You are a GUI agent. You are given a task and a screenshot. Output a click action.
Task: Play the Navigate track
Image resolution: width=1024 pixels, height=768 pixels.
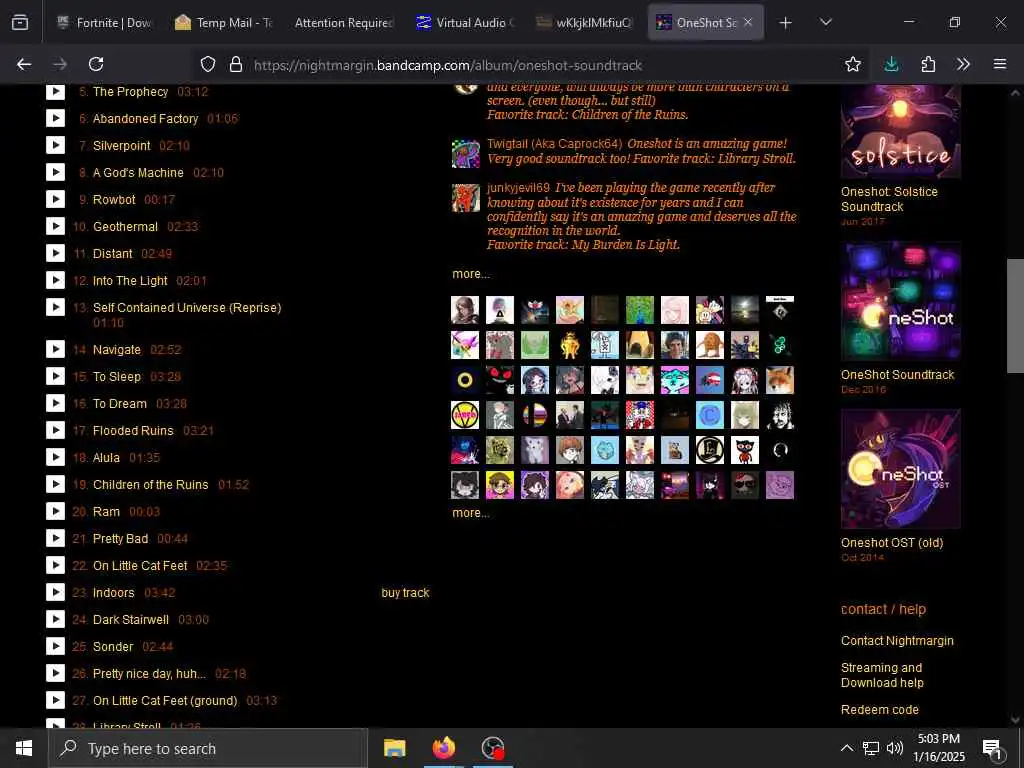(x=56, y=349)
